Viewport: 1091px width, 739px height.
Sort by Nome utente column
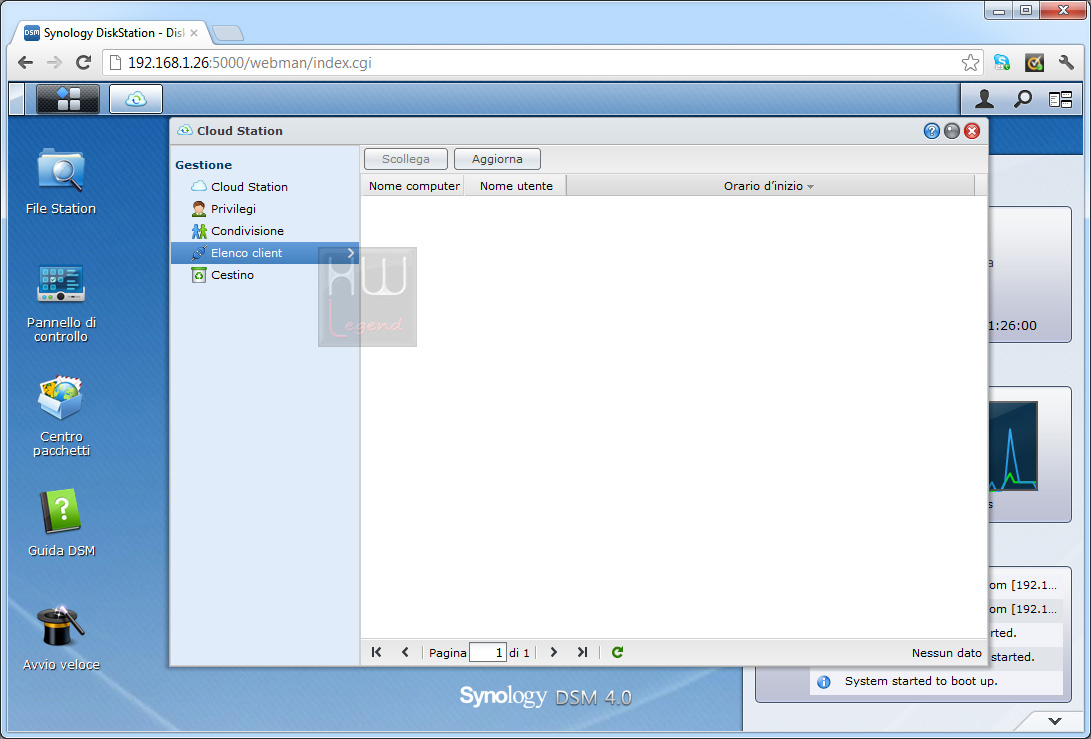(x=516, y=186)
